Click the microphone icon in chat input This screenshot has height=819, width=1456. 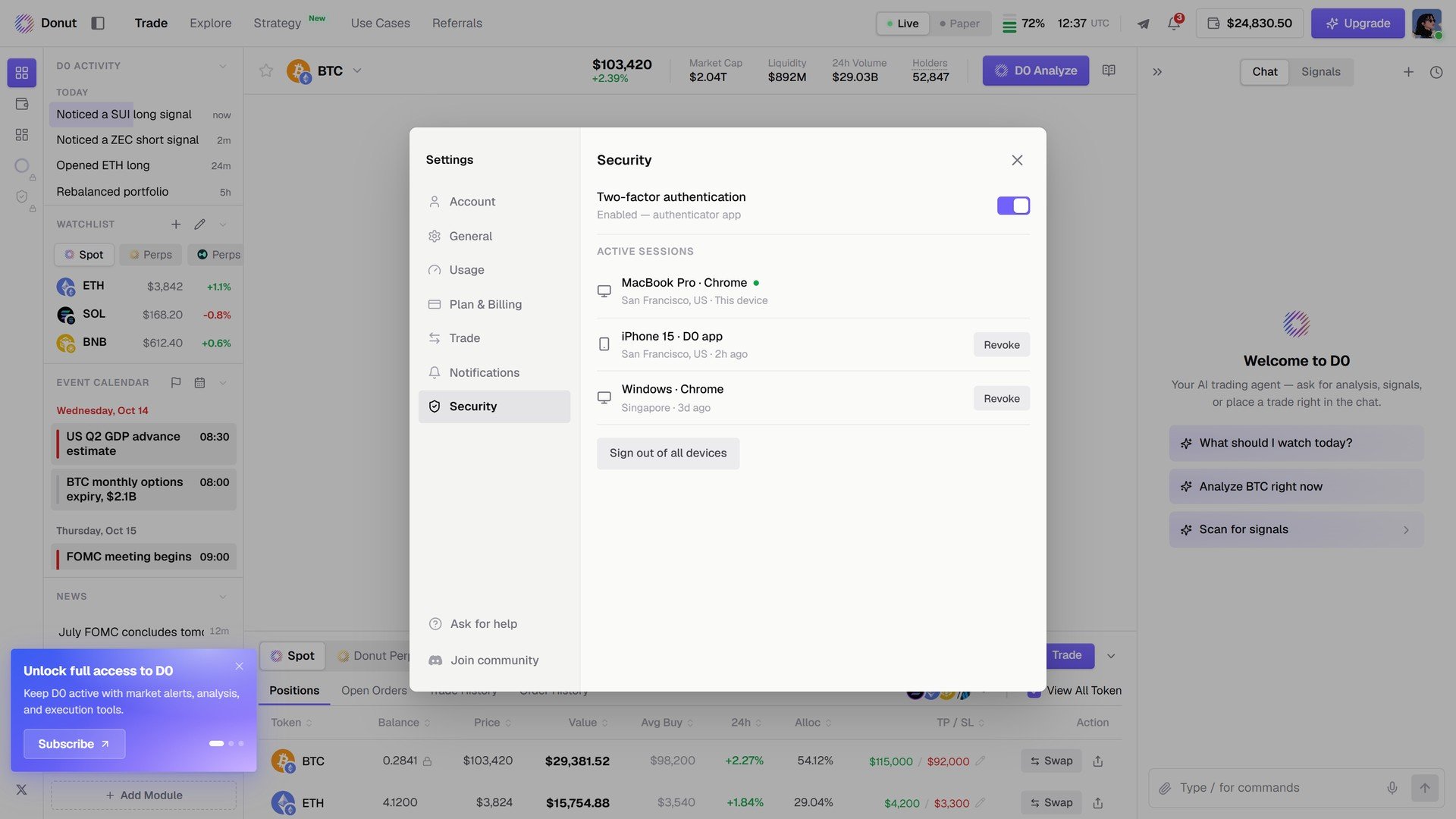tap(1392, 788)
